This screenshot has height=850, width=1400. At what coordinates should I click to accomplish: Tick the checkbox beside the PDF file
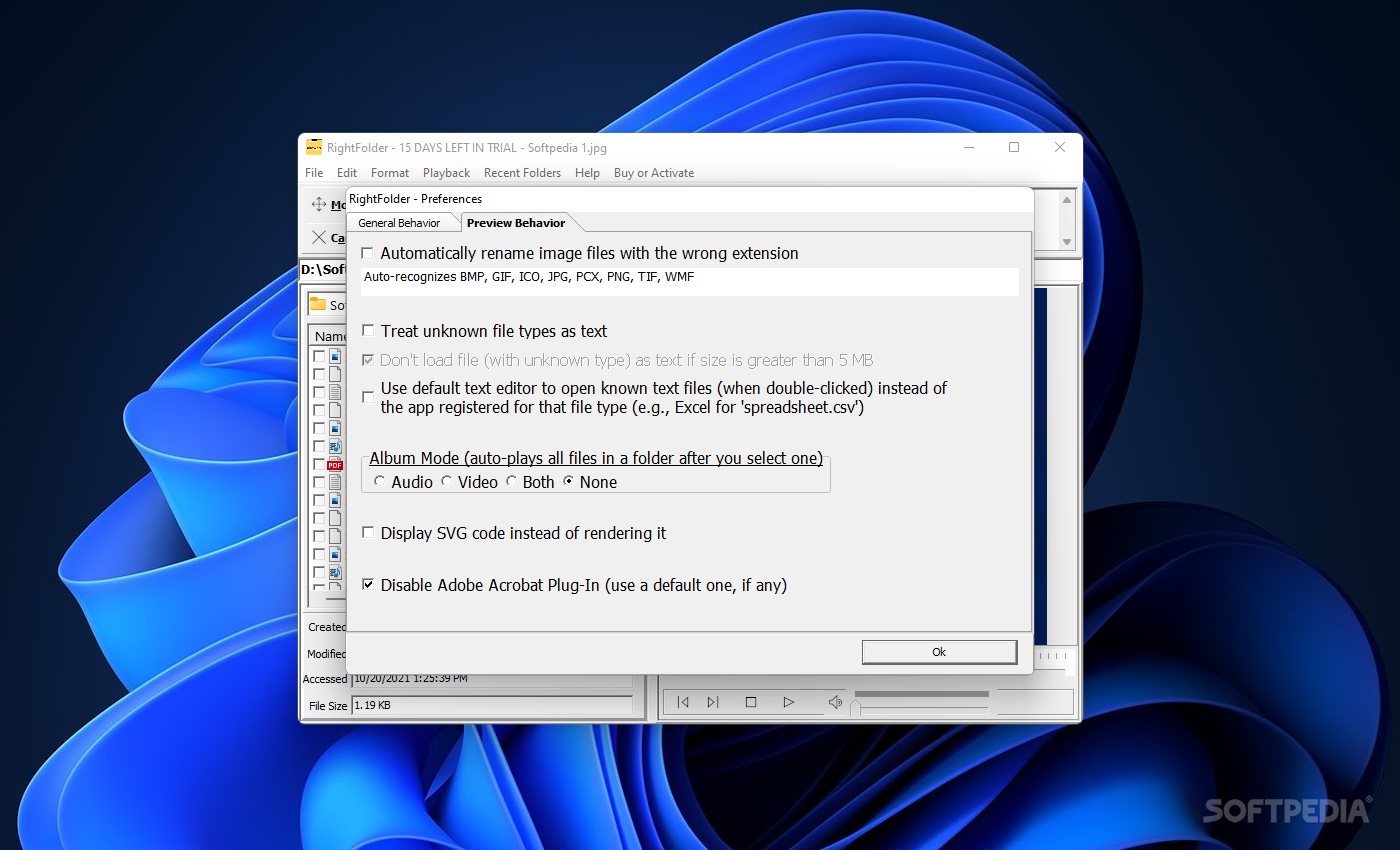click(319, 464)
